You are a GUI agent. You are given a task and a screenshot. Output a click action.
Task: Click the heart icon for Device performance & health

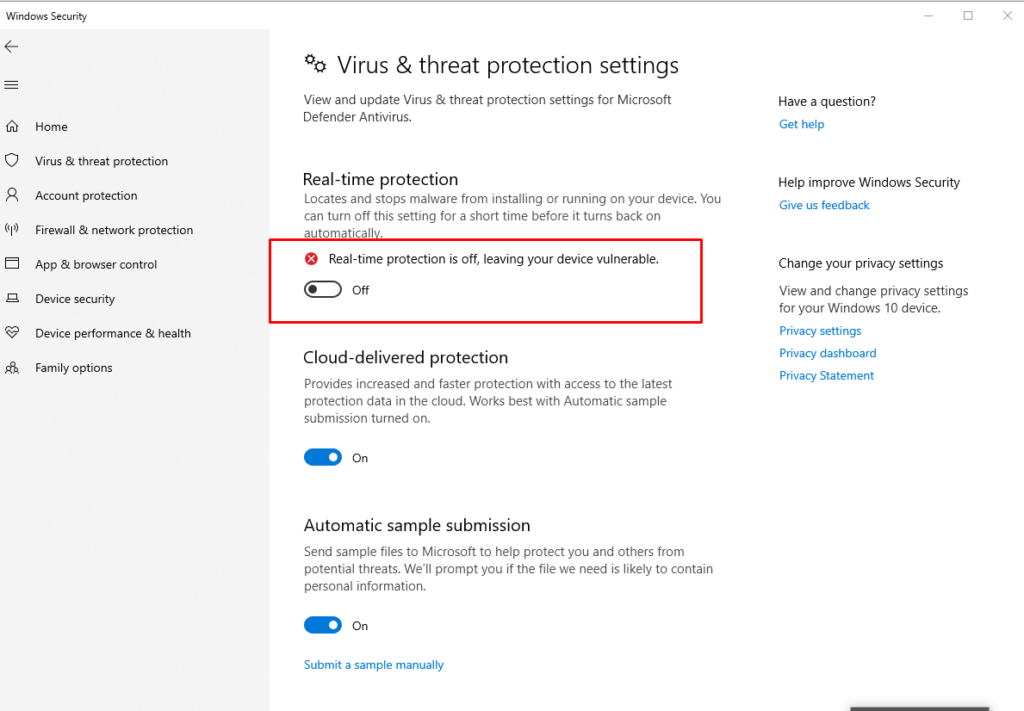[12, 332]
